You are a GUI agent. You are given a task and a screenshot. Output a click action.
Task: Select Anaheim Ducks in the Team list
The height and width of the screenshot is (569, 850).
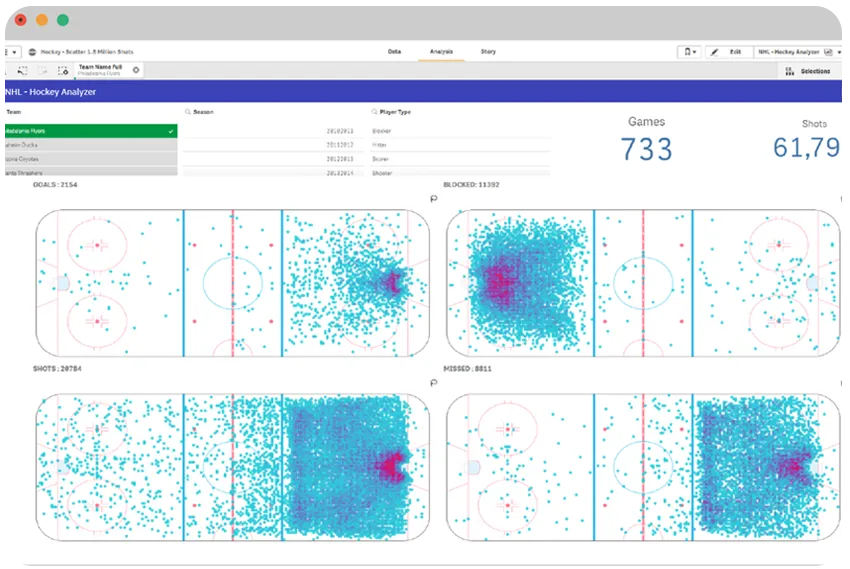point(91,145)
